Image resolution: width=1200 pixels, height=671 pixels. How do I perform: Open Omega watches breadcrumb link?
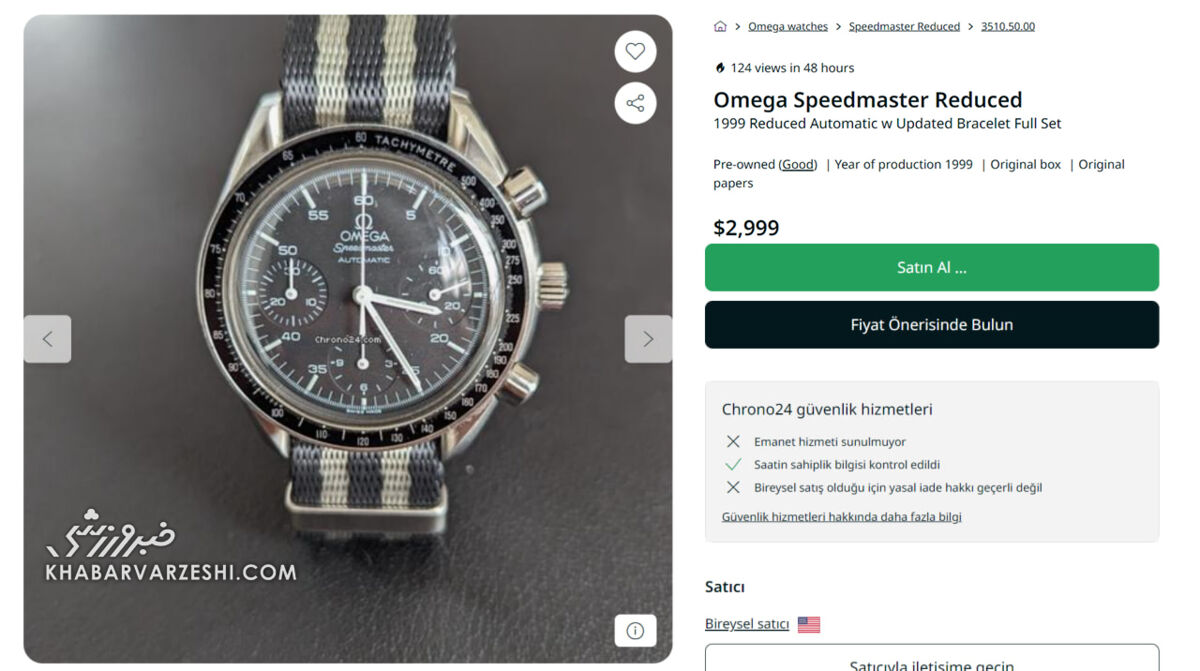point(788,27)
